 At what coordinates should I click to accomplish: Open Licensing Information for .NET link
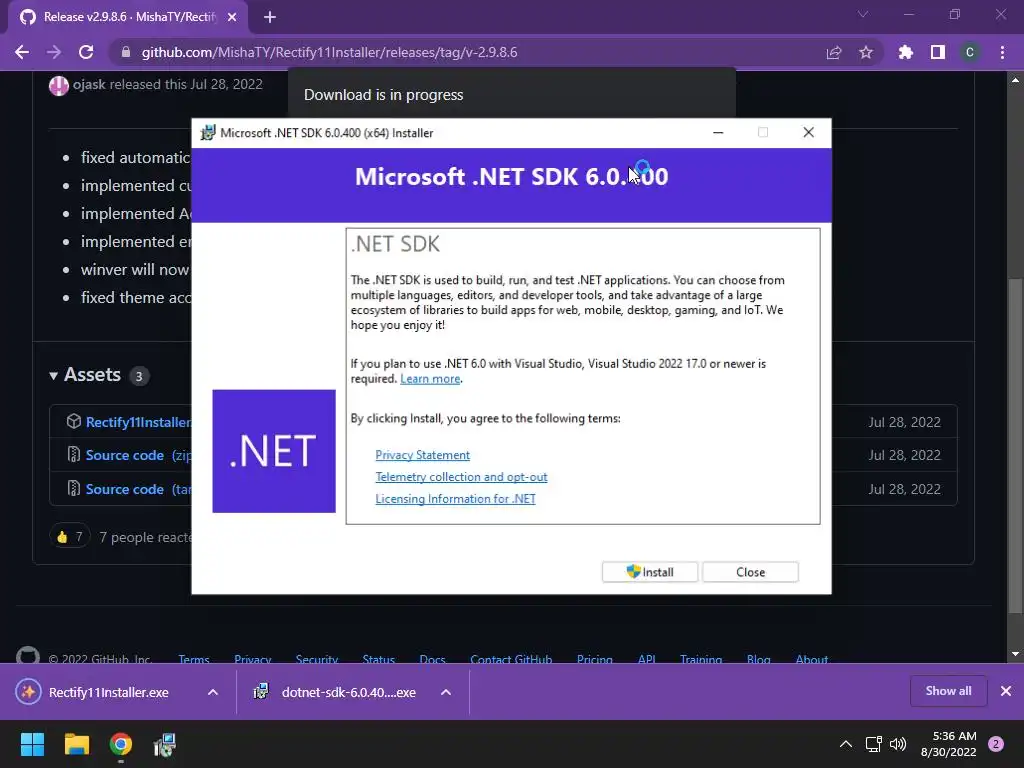tap(455, 499)
